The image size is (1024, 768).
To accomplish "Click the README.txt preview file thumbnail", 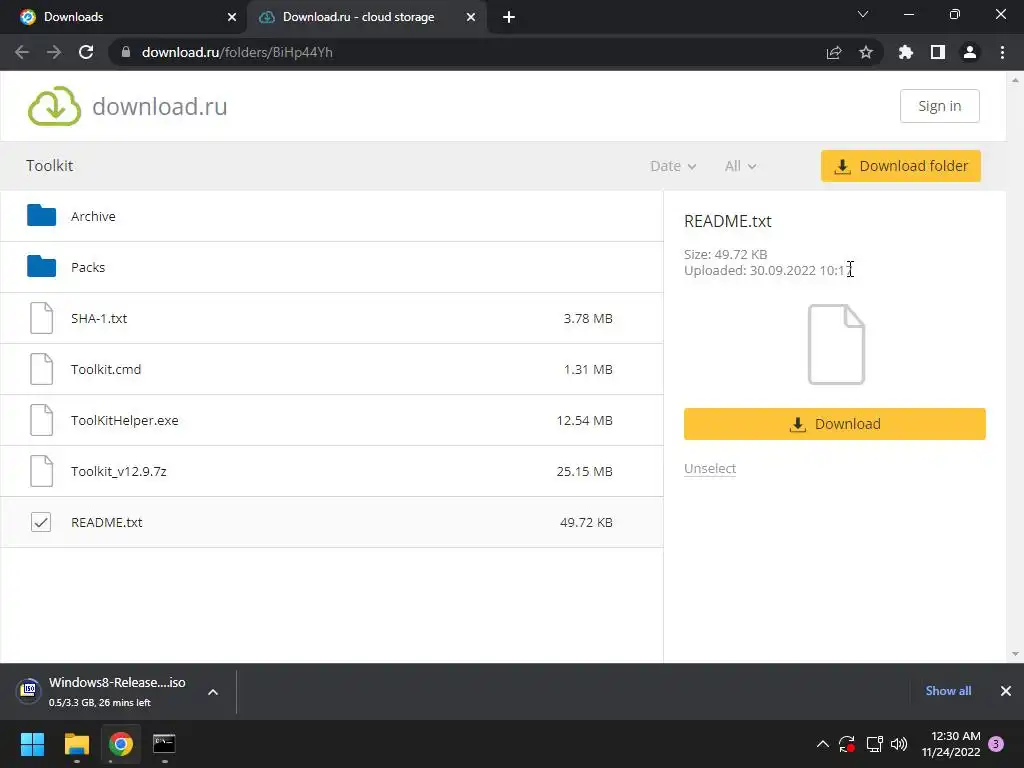I will click(836, 344).
